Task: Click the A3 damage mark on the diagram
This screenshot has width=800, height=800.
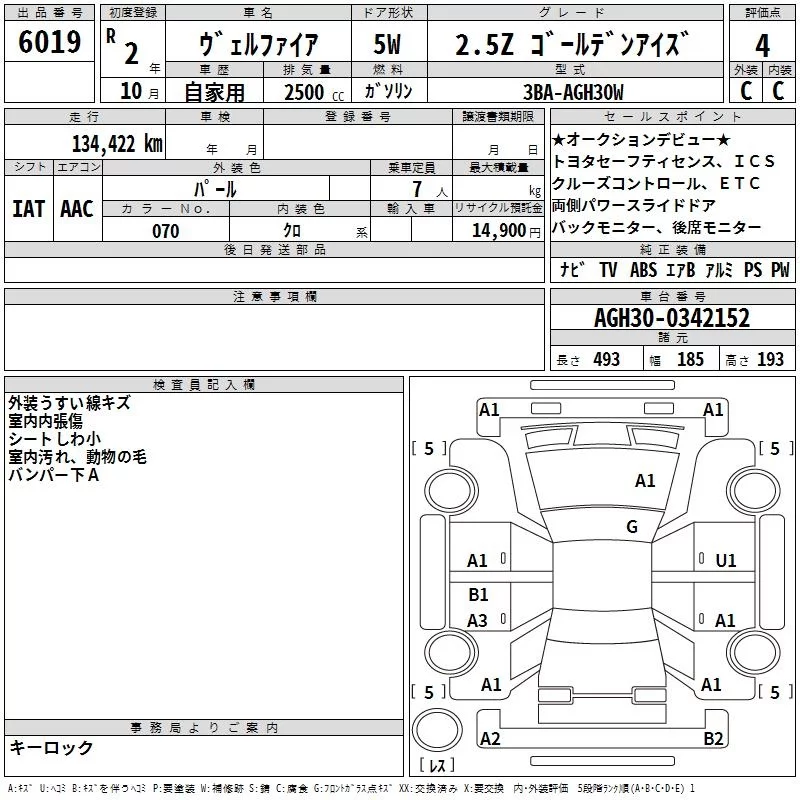Action: click(477, 620)
